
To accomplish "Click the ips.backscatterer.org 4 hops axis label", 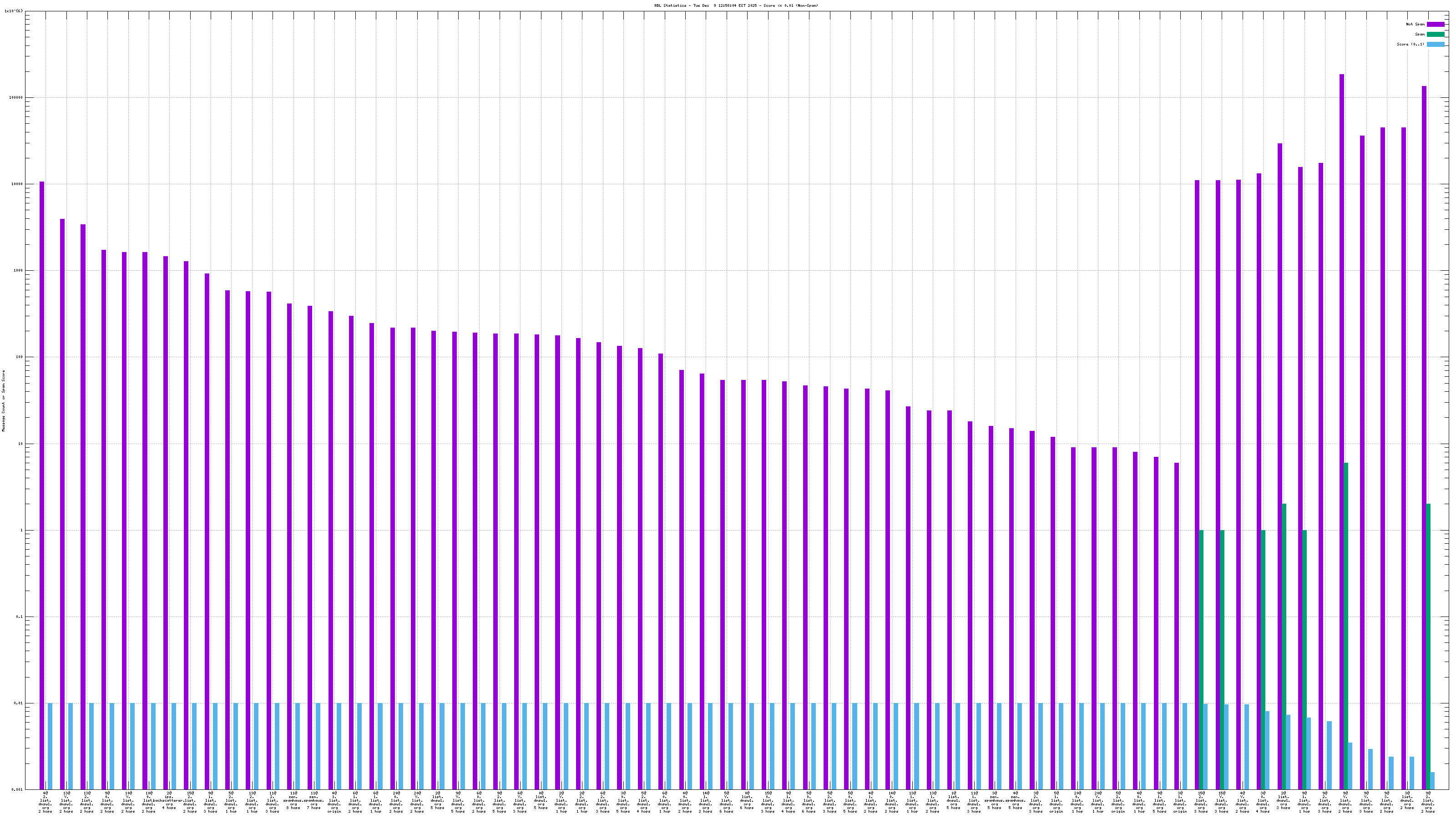I will click(x=169, y=801).
